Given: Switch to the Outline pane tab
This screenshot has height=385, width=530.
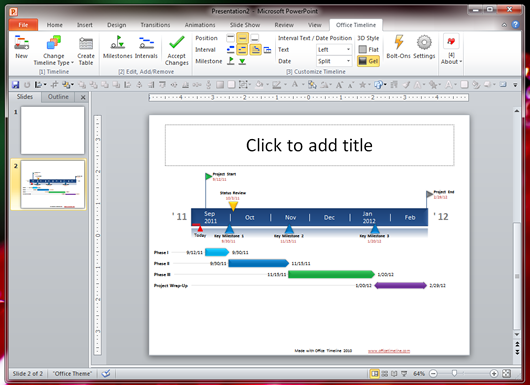Looking at the screenshot, I should [58, 97].
